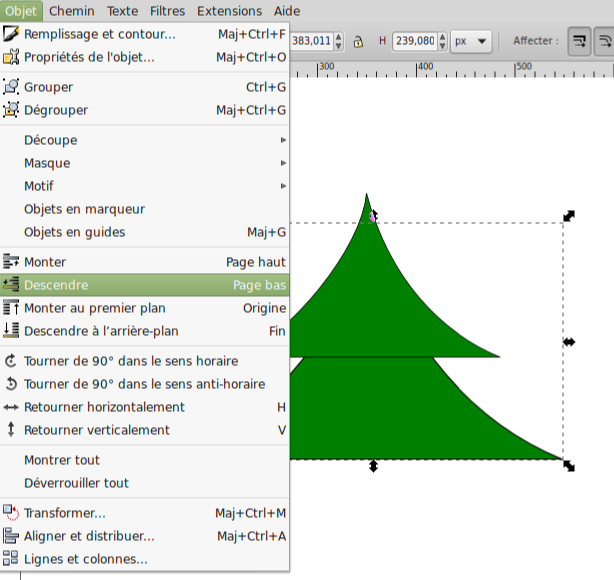Open the Filtres menu
This screenshot has height=580, width=614.
click(x=167, y=11)
